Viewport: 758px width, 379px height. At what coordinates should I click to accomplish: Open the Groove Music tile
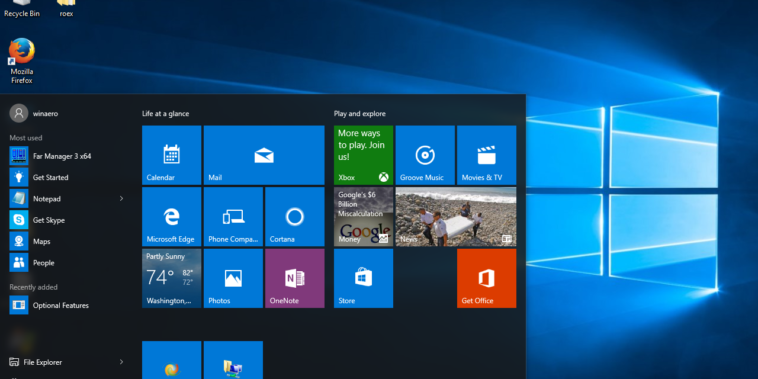[425, 155]
